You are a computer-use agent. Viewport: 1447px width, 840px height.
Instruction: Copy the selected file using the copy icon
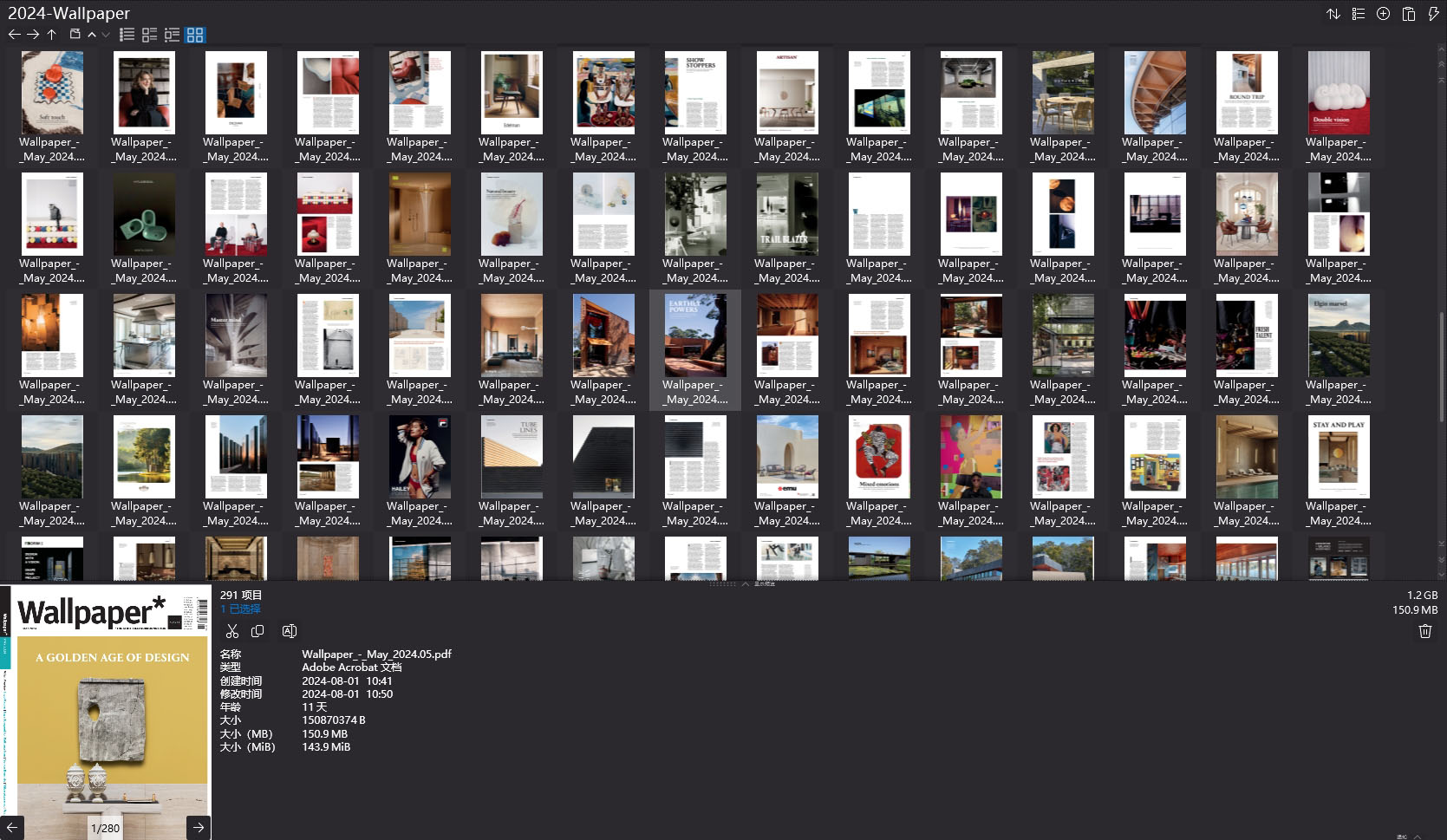(257, 631)
